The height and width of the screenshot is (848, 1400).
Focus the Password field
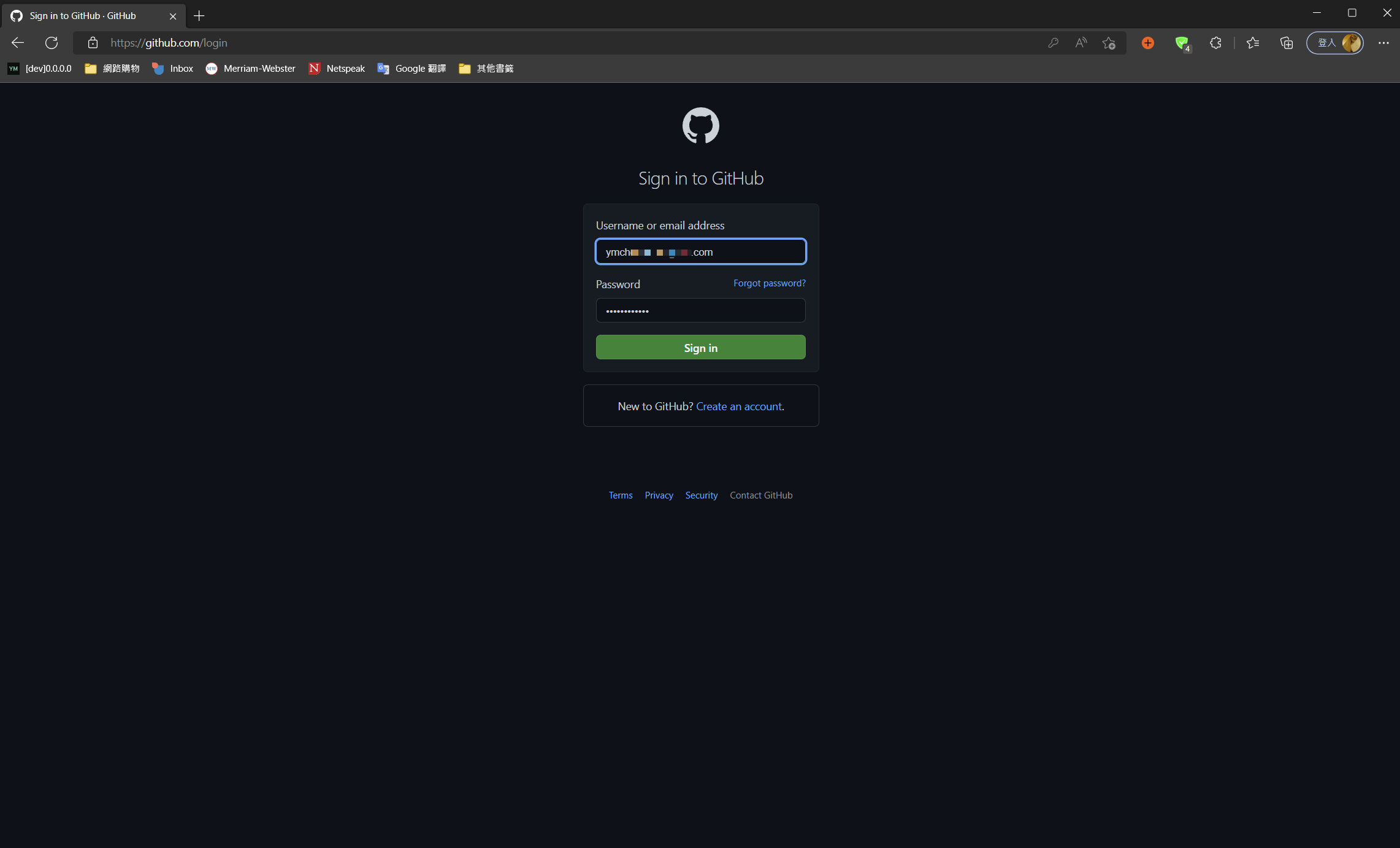(700, 310)
